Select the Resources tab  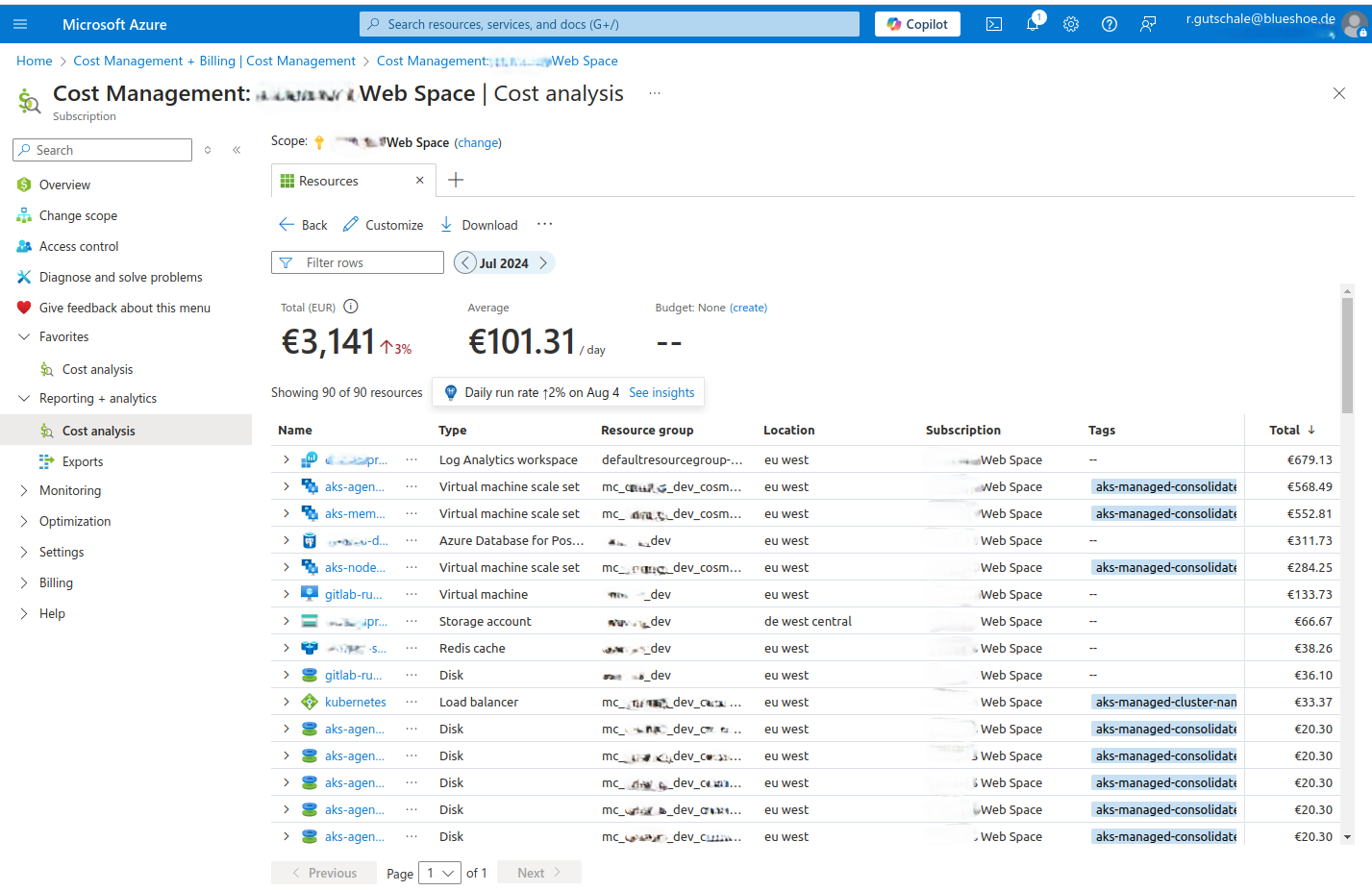tap(329, 181)
